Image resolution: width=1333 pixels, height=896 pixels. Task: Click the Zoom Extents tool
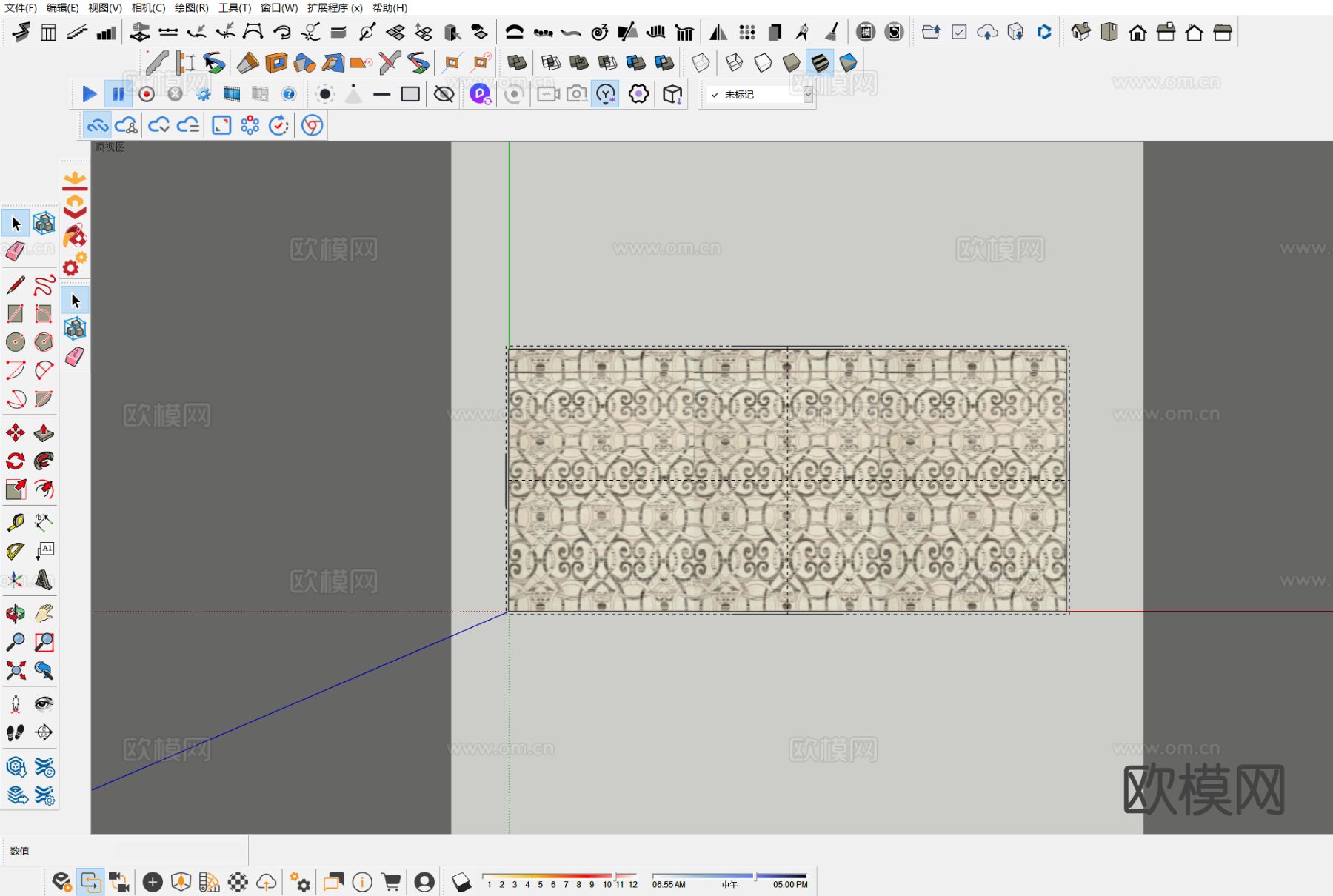pyautogui.click(x=16, y=671)
